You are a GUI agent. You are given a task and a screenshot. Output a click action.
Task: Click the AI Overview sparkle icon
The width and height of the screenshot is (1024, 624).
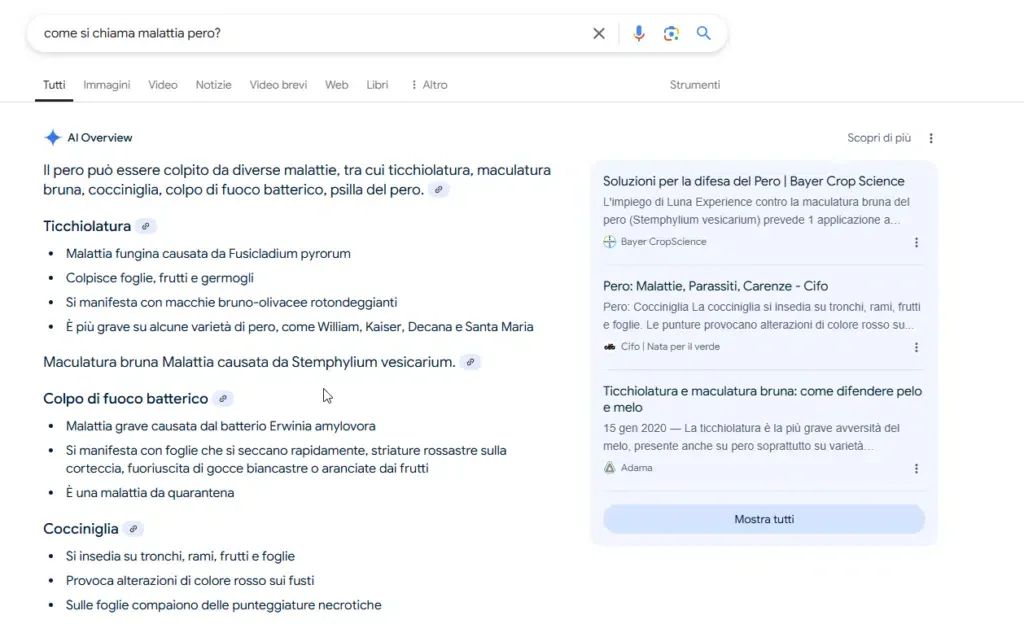[51, 137]
